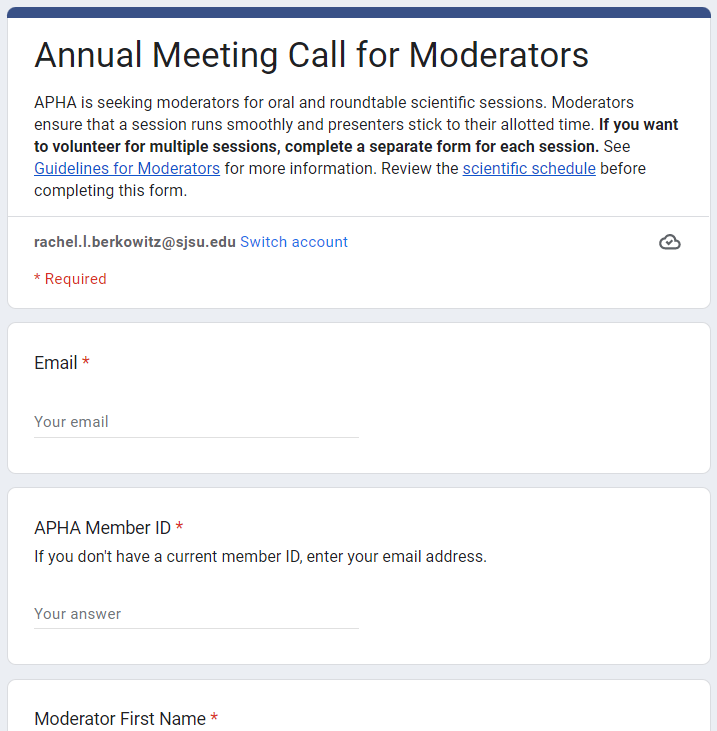Click the Annual Meeting Call for Moderators title
This screenshot has height=731, width=717.
pyautogui.click(x=311, y=55)
